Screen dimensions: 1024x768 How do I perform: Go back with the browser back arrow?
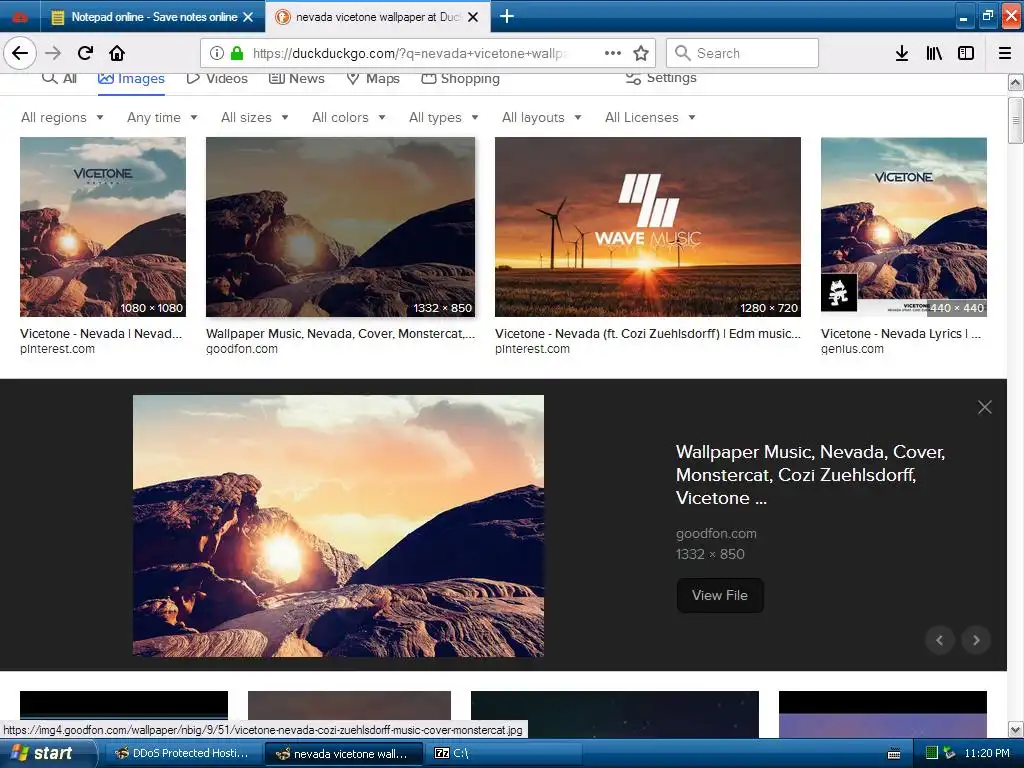[20, 53]
